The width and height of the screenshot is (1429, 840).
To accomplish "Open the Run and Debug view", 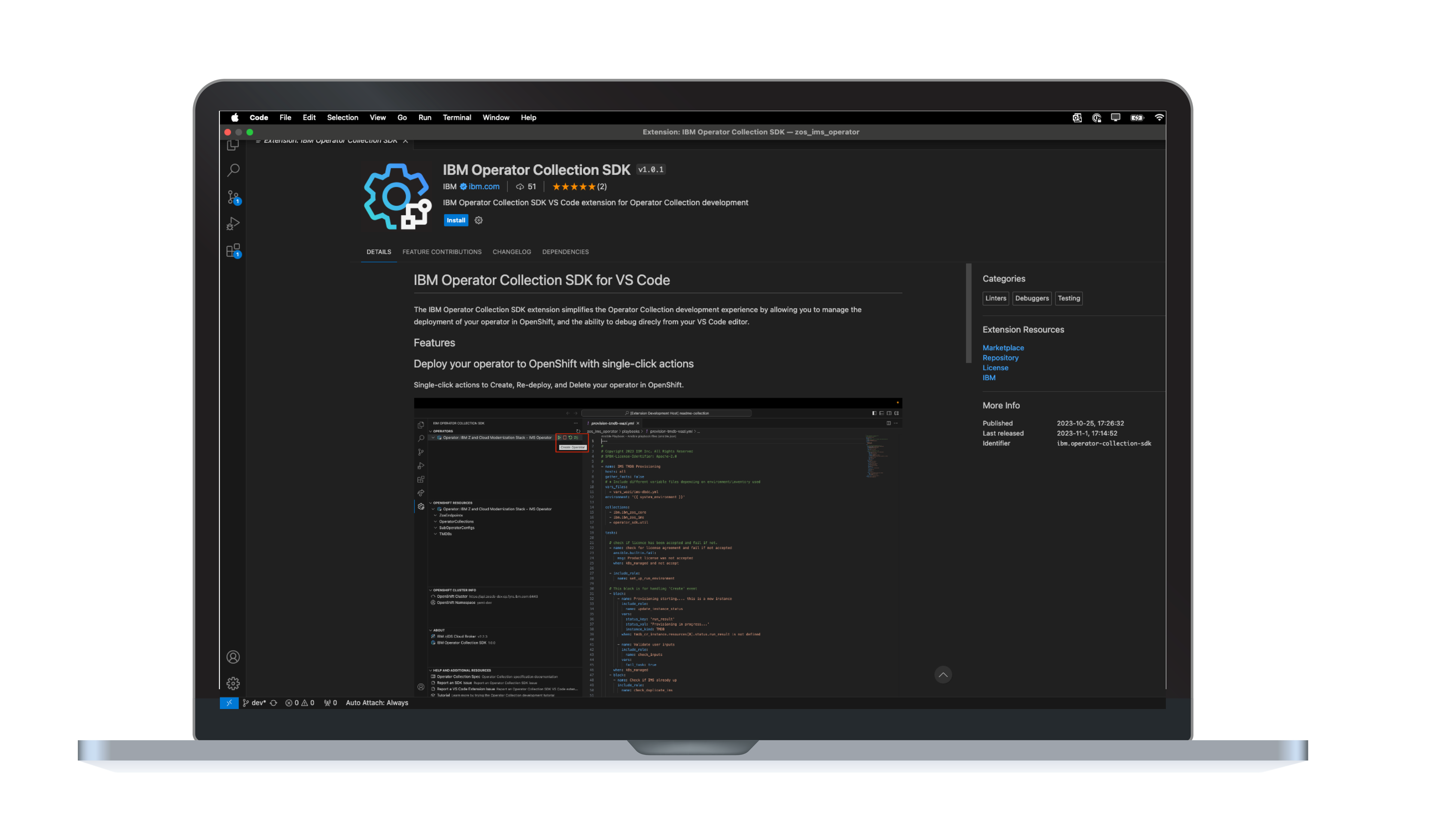I will [x=233, y=224].
